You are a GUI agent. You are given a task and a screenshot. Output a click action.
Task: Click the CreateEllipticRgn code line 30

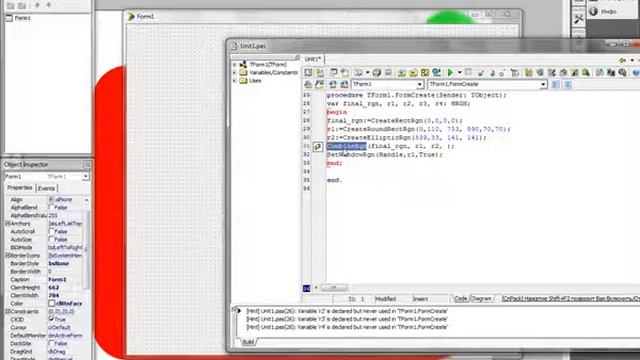pyautogui.click(x=407, y=138)
